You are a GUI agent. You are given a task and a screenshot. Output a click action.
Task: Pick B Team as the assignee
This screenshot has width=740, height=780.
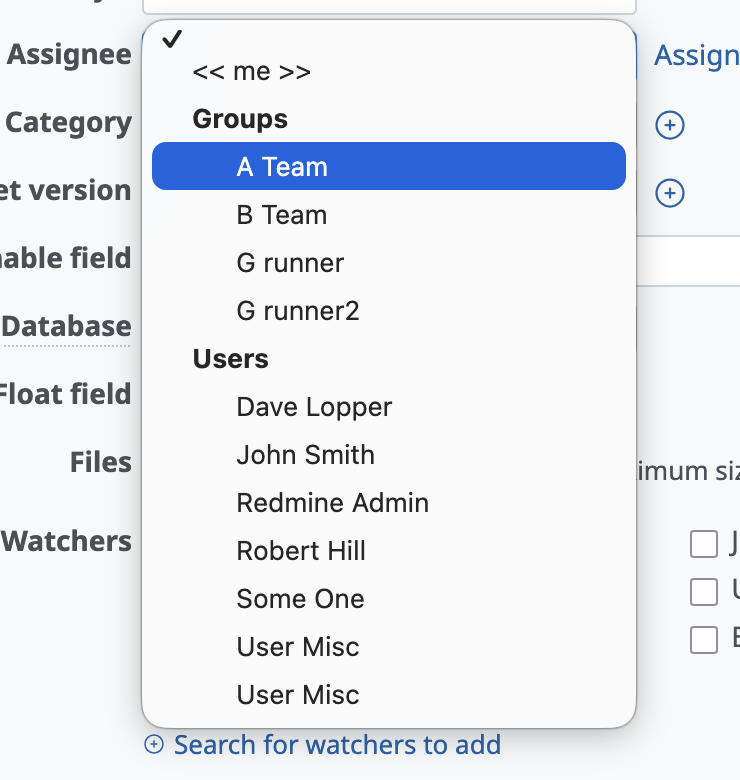tap(282, 215)
